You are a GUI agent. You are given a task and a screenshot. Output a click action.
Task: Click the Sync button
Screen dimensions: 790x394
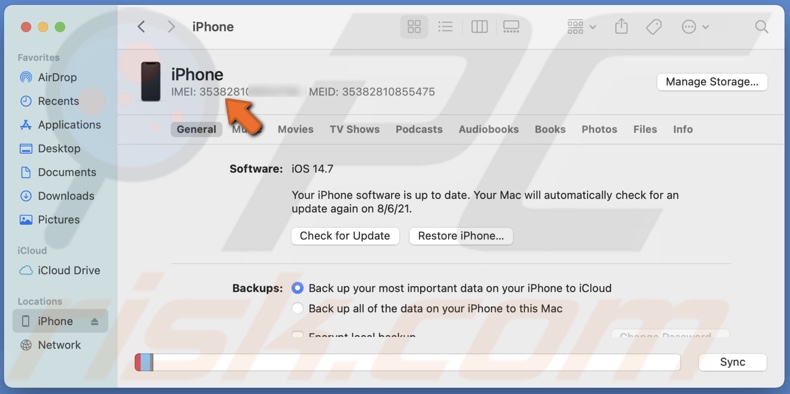pos(733,362)
